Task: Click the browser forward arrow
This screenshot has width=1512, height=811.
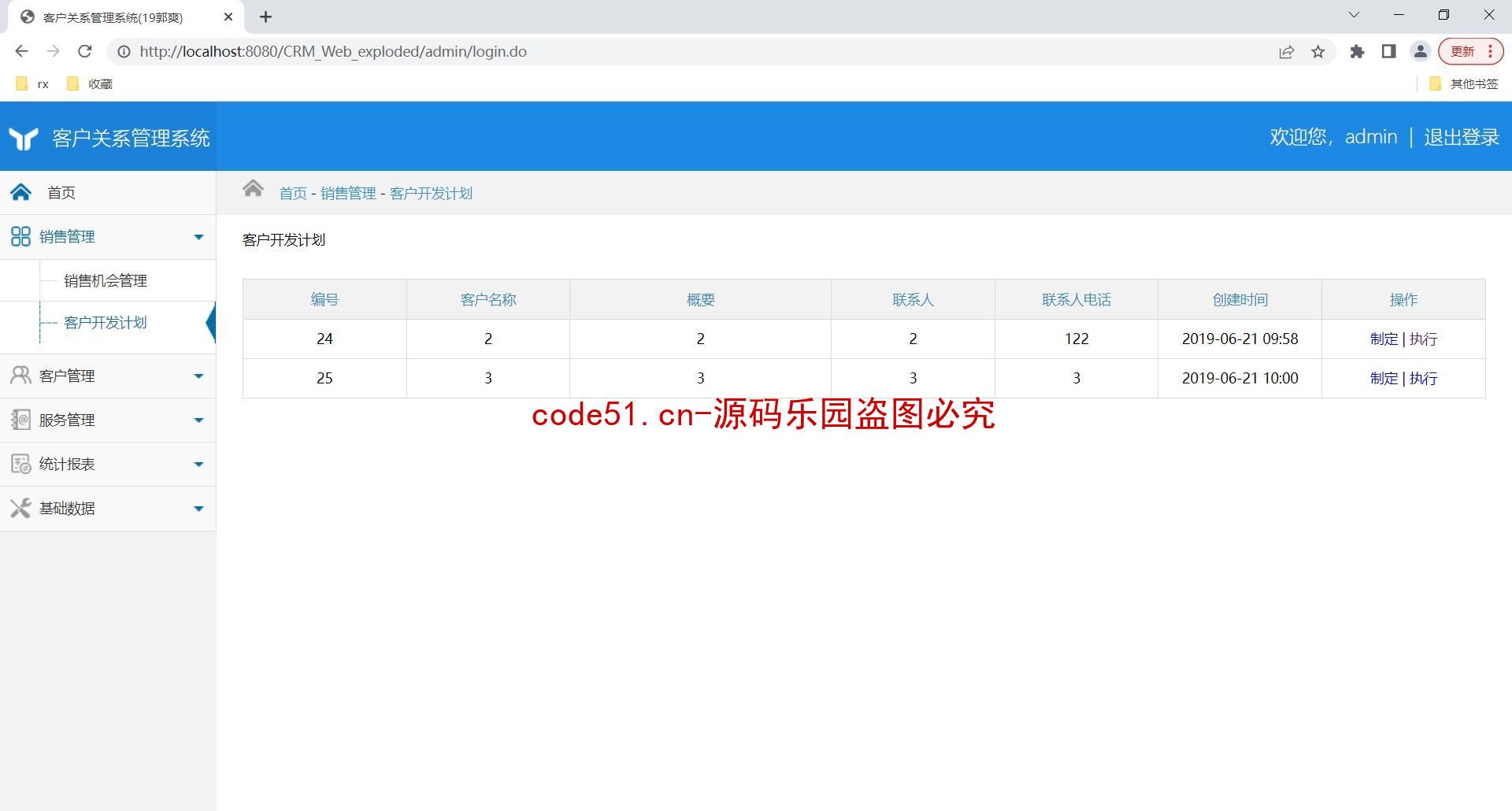Action: [x=53, y=51]
